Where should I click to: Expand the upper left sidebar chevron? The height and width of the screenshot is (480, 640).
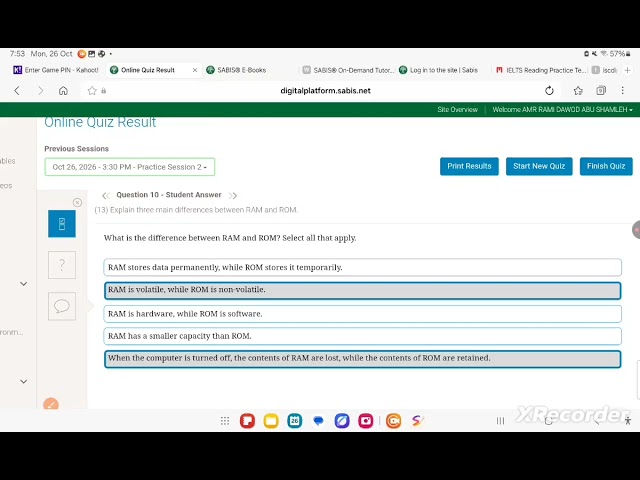tap(24, 284)
